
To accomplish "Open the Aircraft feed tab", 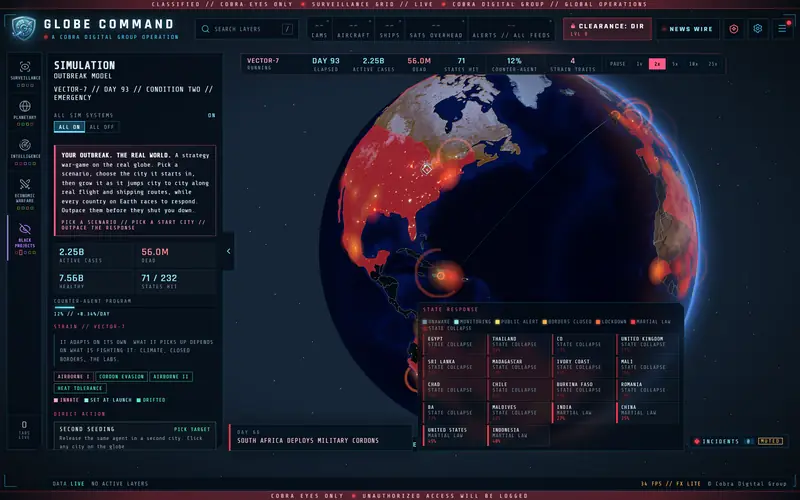I will pyautogui.click(x=353, y=30).
